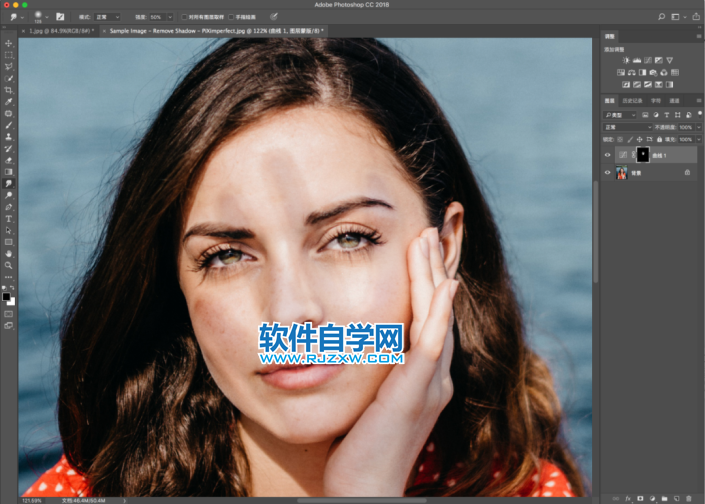Select the layer mask thumbnail of Curves 1

coord(643,155)
